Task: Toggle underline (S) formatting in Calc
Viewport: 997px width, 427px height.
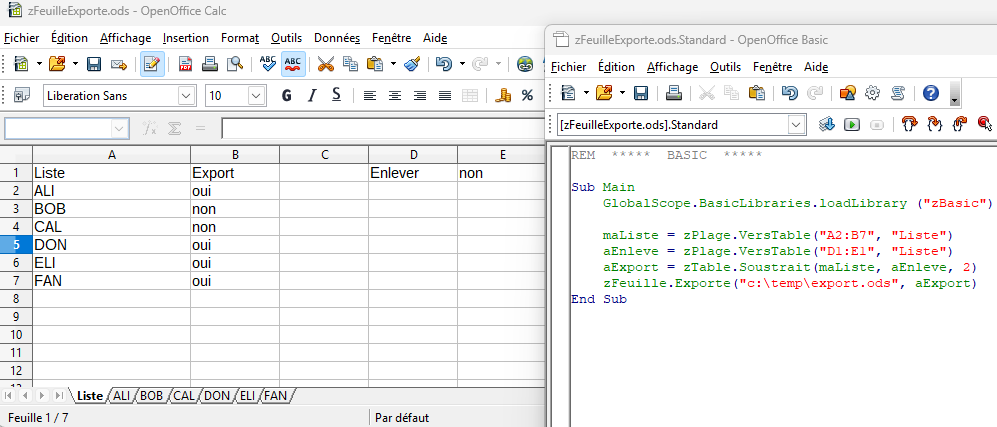Action: click(336, 96)
